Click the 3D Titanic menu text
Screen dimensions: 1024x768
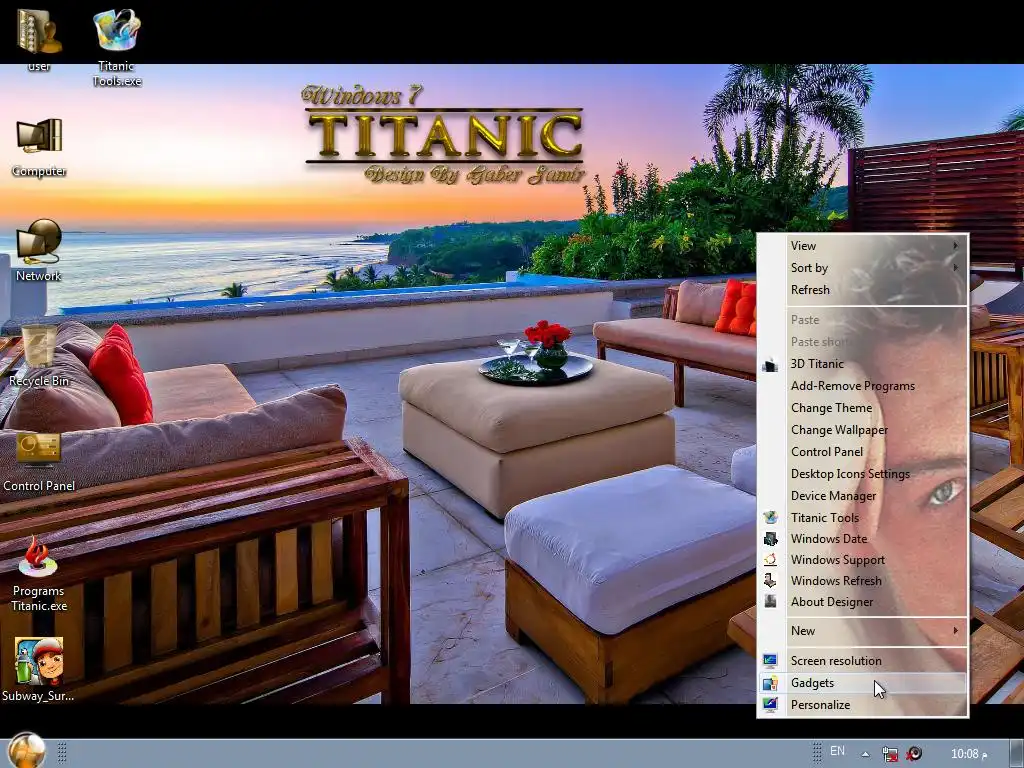pyautogui.click(x=817, y=364)
